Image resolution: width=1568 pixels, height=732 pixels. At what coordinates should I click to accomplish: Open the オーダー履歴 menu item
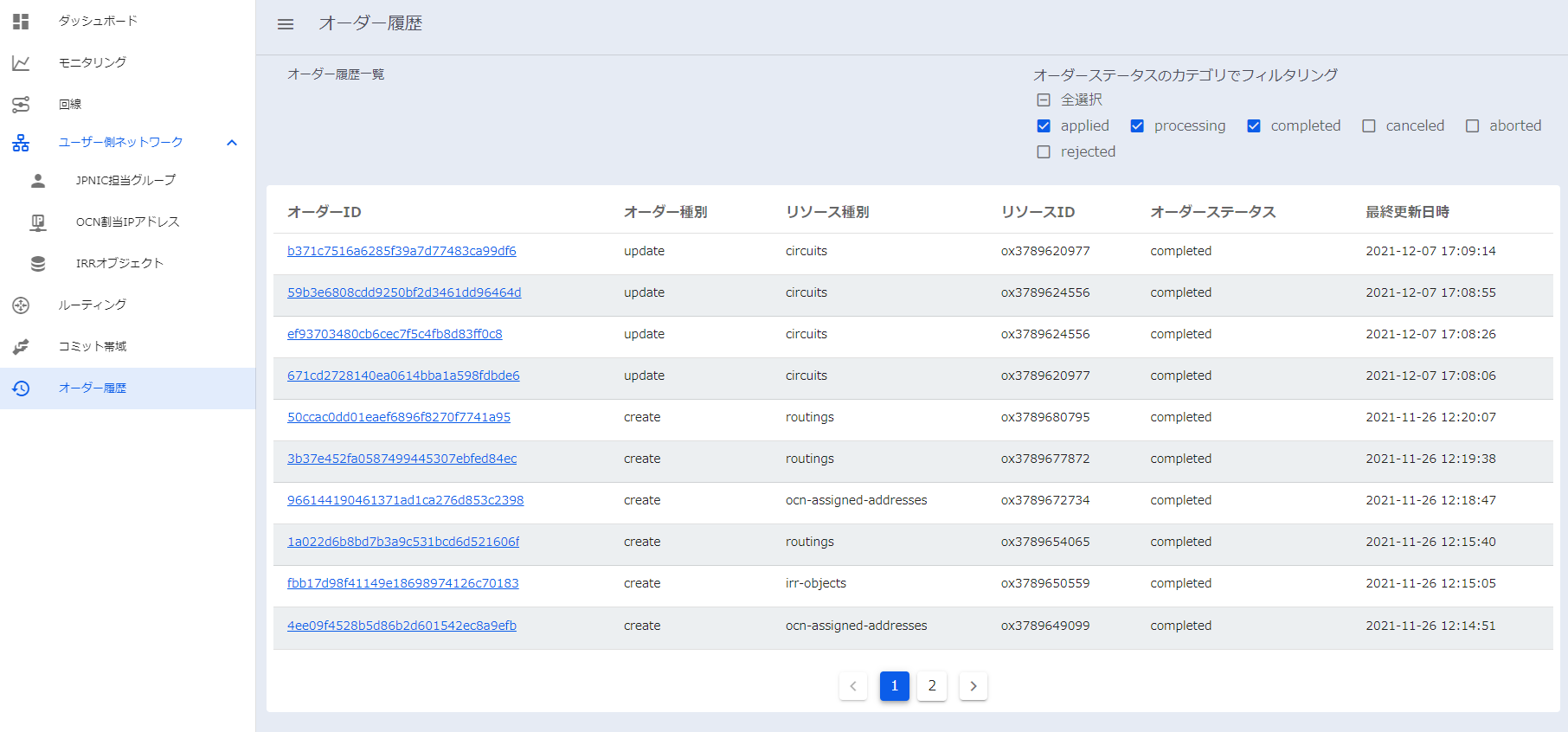(93, 388)
